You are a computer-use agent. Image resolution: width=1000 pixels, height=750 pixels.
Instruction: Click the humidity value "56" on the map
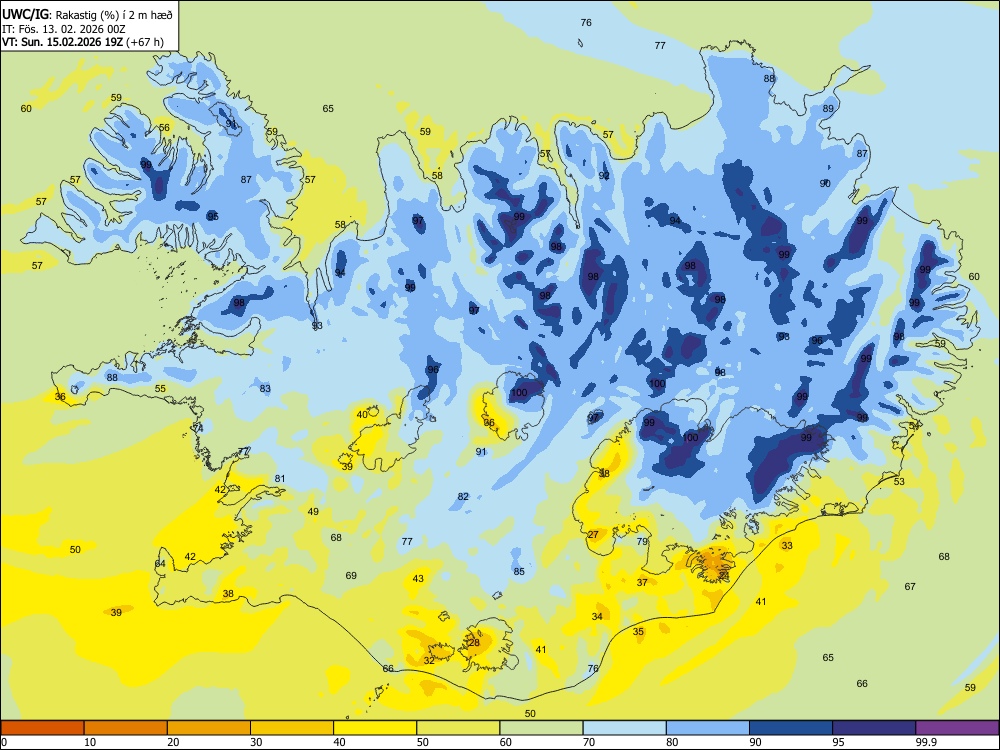(165, 128)
